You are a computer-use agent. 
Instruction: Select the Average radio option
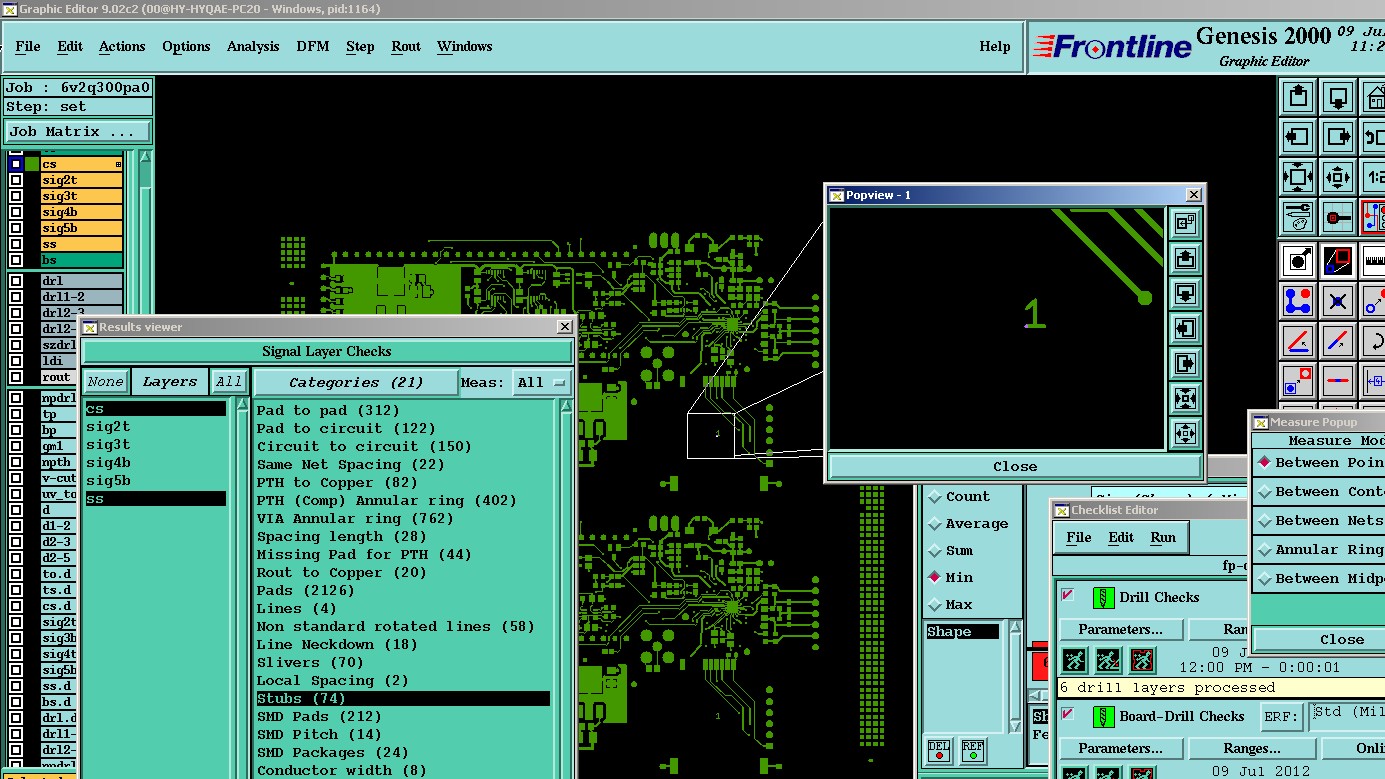(935, 524)
